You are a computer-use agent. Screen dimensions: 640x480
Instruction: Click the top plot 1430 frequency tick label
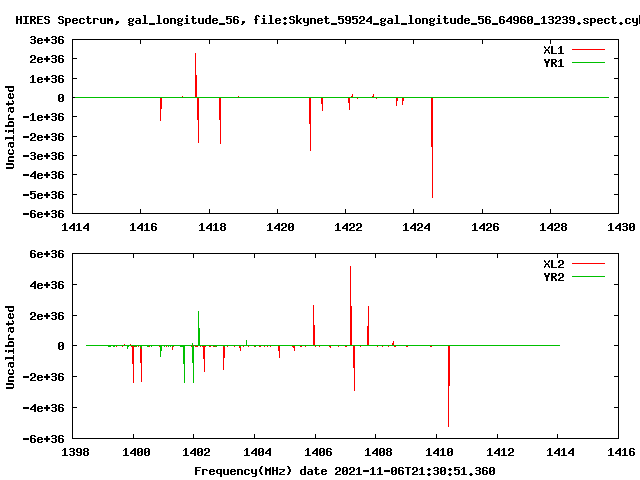[x=621, y=227]
